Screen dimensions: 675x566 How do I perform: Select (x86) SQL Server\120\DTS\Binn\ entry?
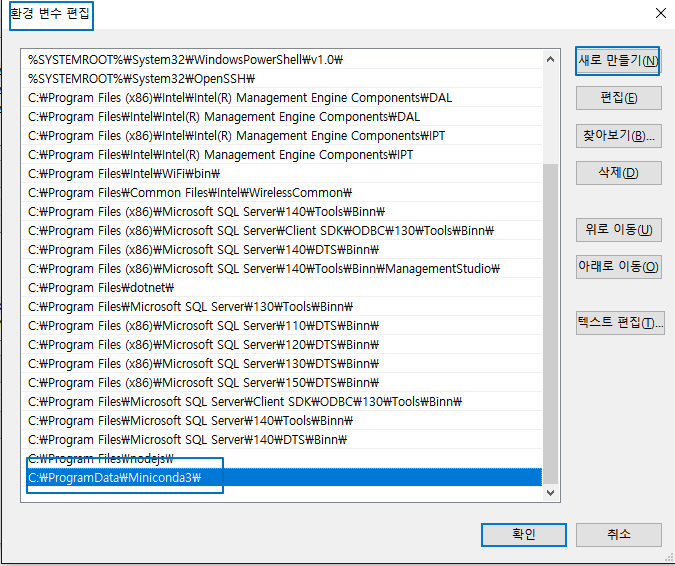282,344
